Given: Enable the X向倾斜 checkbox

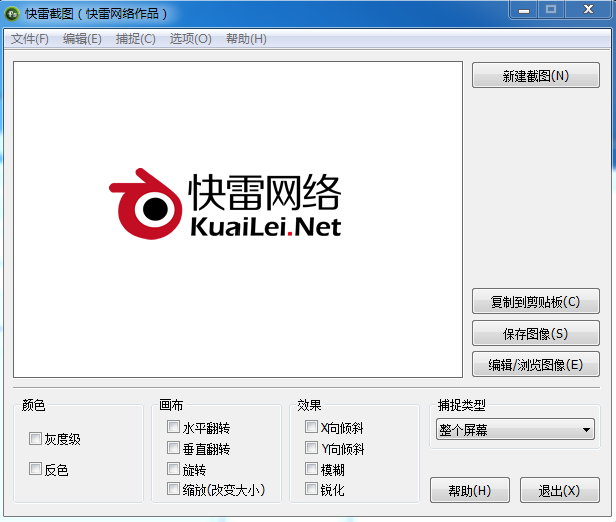Looking at the screenshot, I should click(x=311, y=427).
